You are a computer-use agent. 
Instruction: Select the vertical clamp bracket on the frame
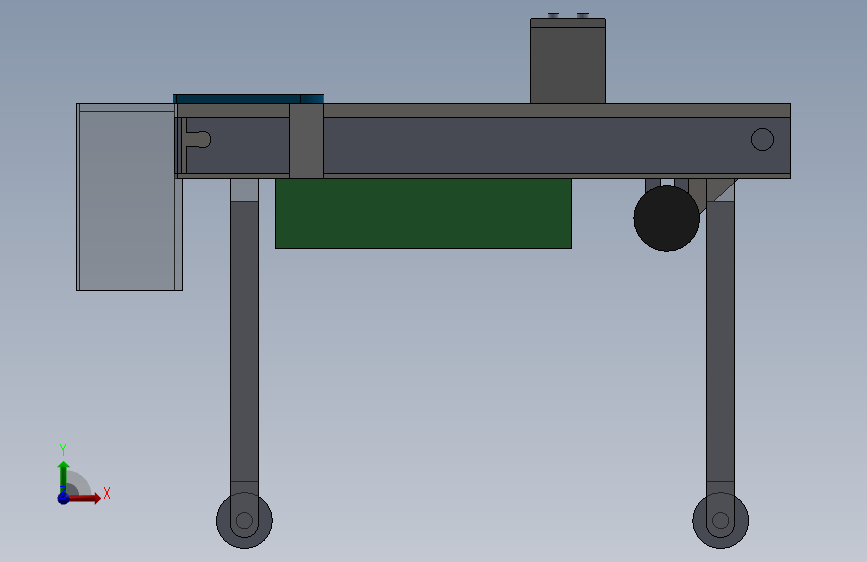(306, 141)
